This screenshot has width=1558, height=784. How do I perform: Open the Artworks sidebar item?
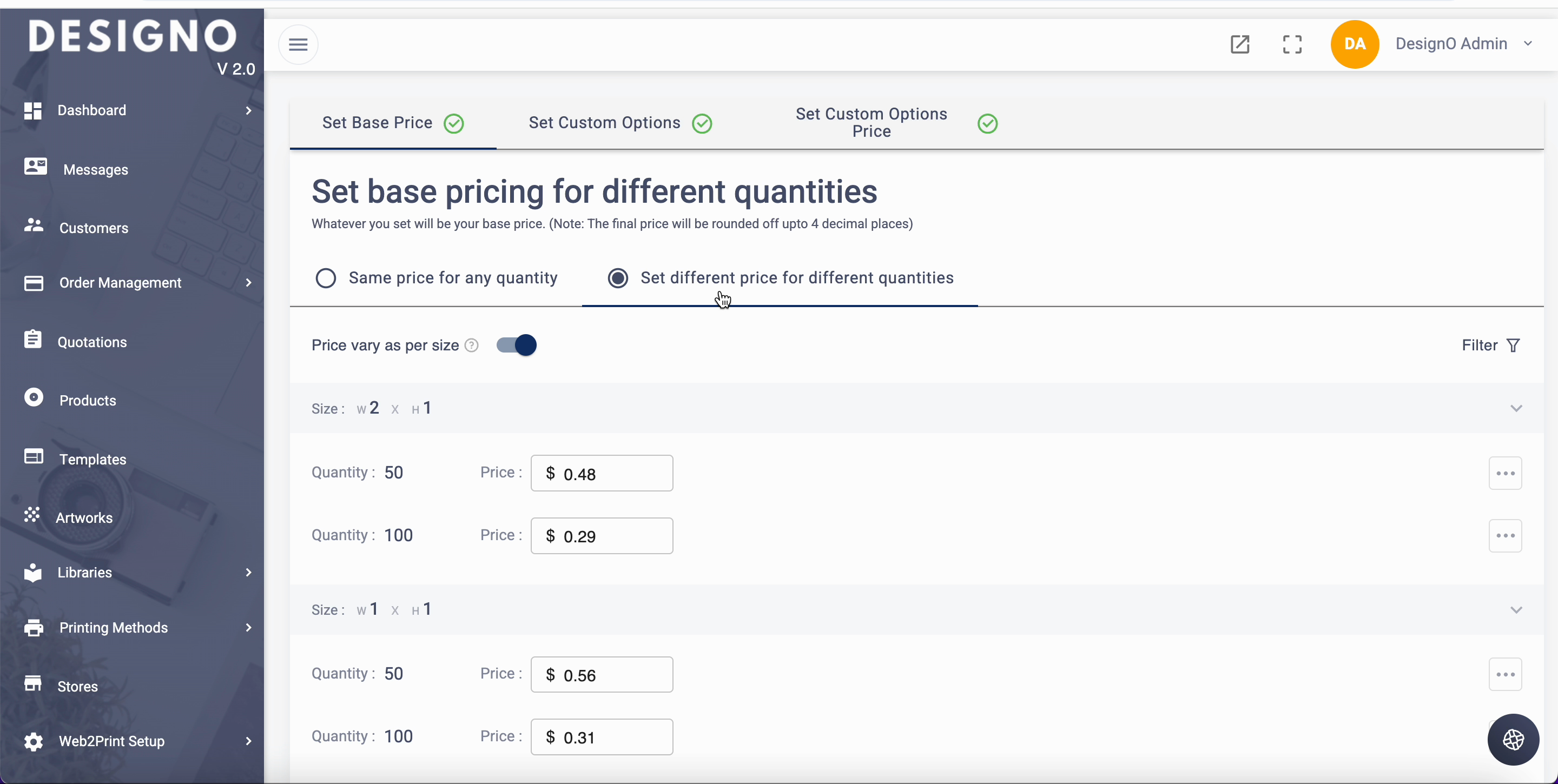tap(84, 517)
